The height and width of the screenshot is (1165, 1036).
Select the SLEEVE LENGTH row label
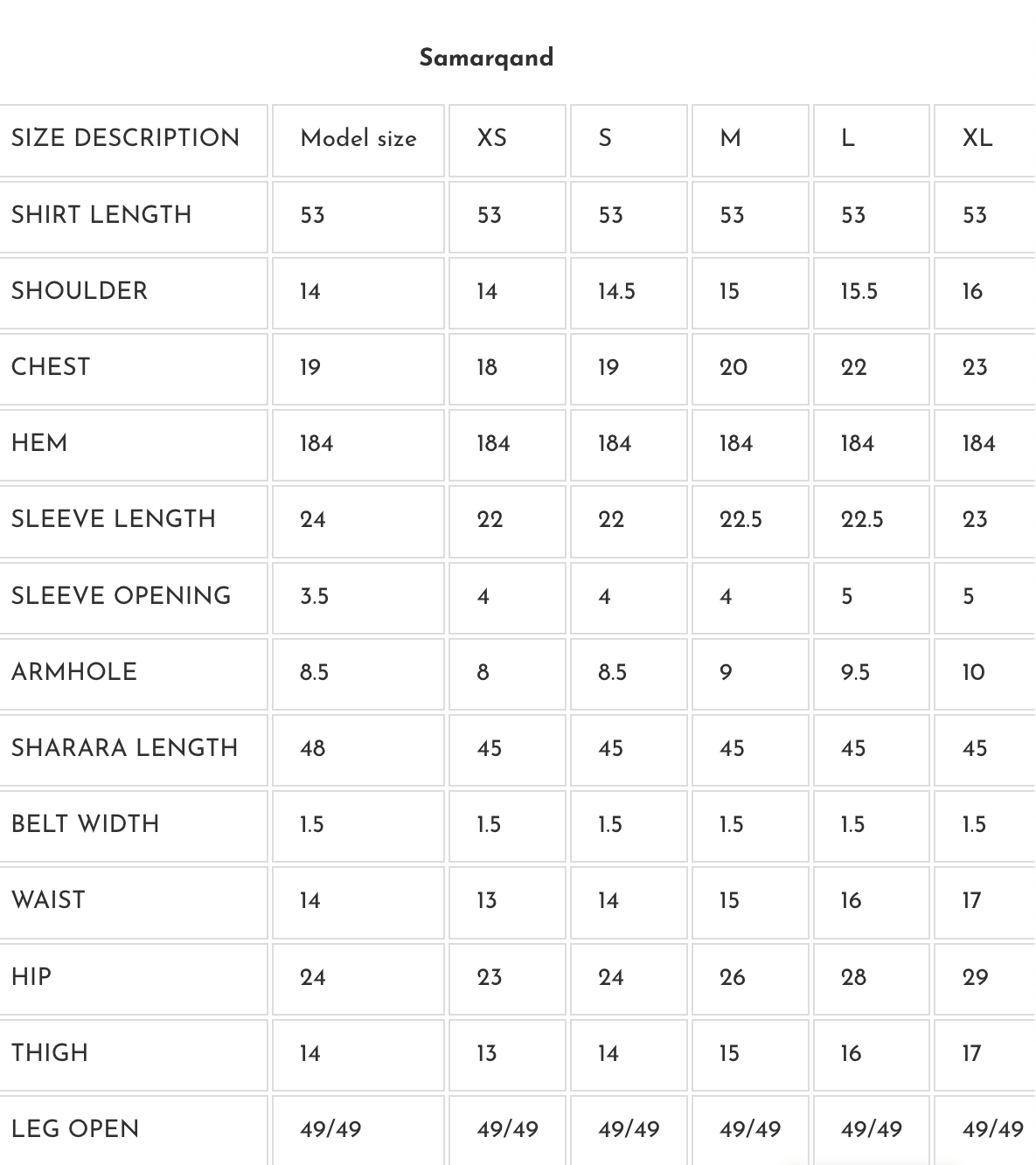pyautogui.click(x=114, y=519)
